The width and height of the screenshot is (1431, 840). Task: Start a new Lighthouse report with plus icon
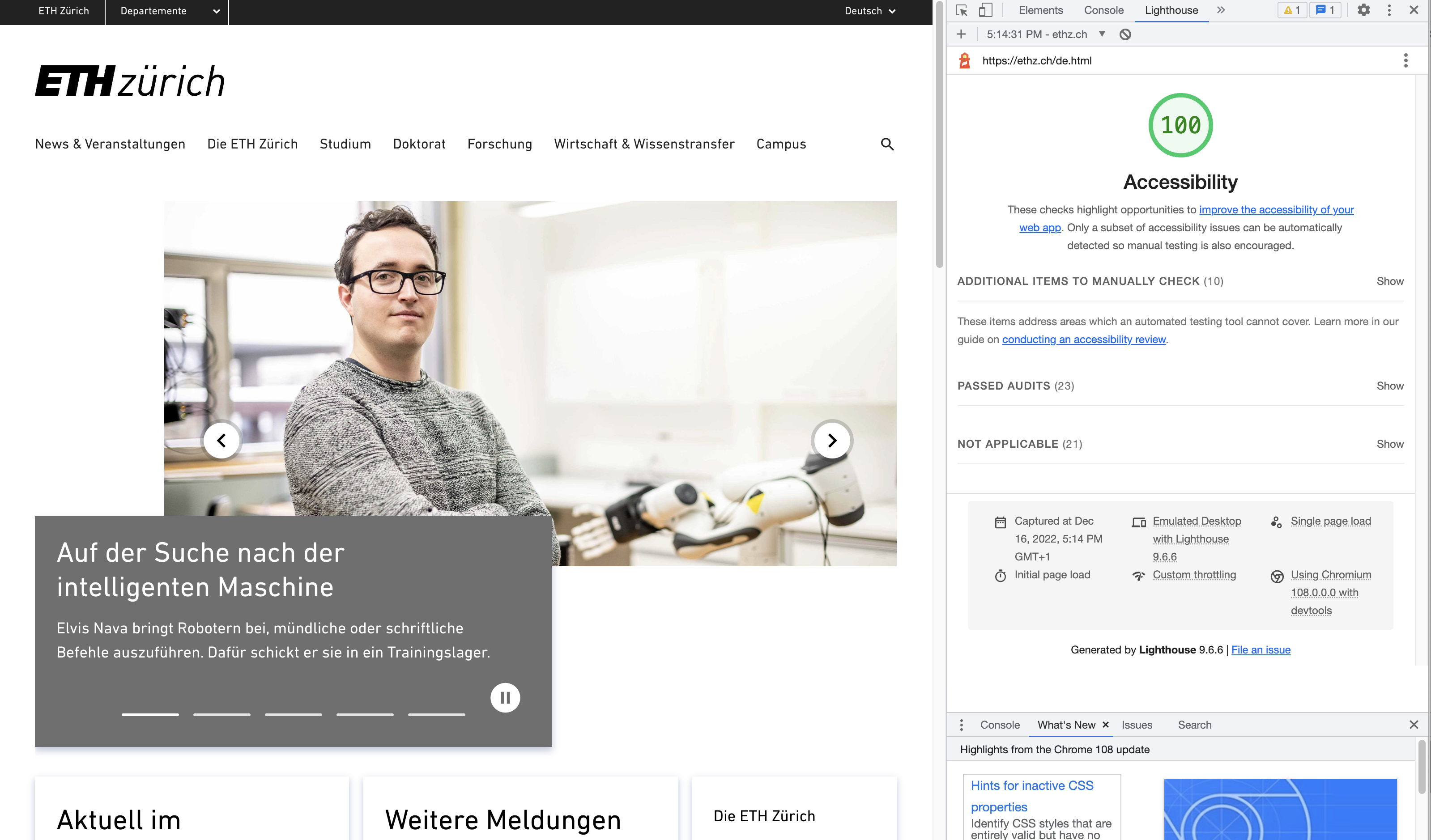[x=961, y=34]
